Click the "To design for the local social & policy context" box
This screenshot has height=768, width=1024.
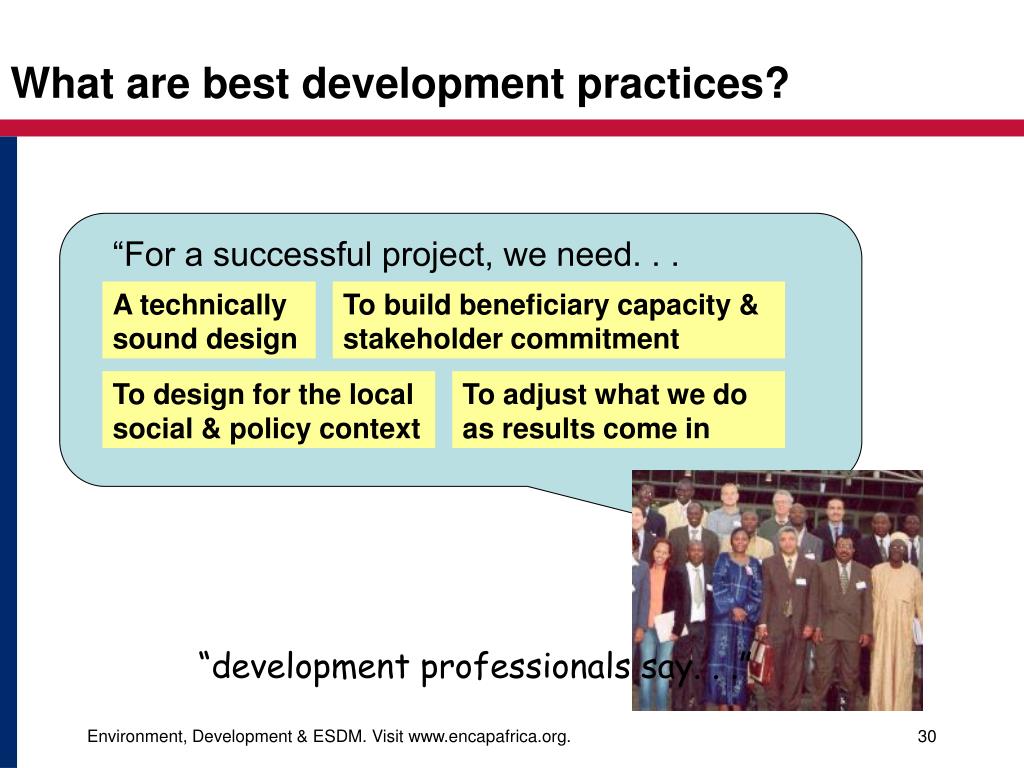268,409
